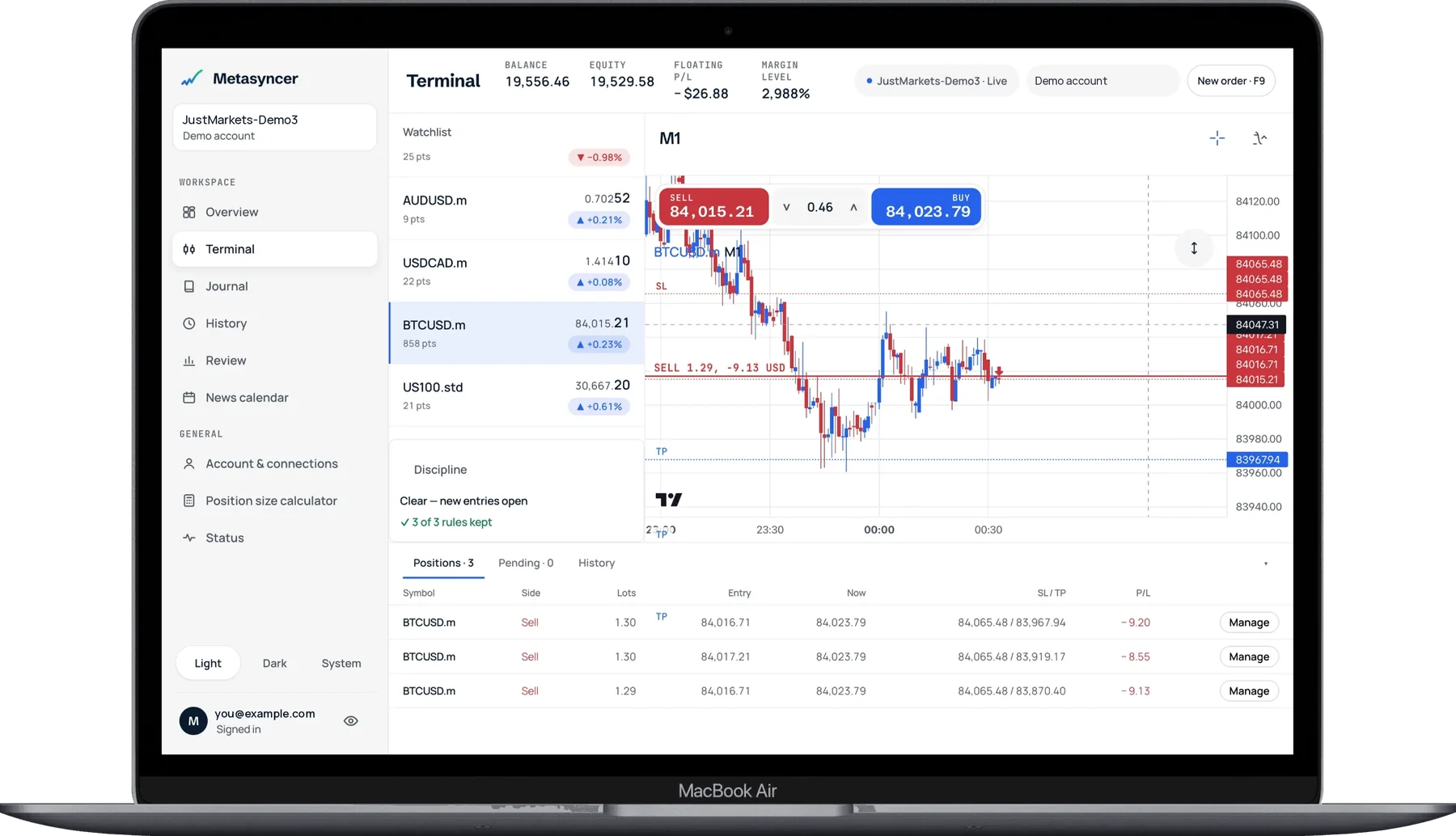Click the P/L column header
This screenshot has height=836, width=1456.
[1142, 593]
